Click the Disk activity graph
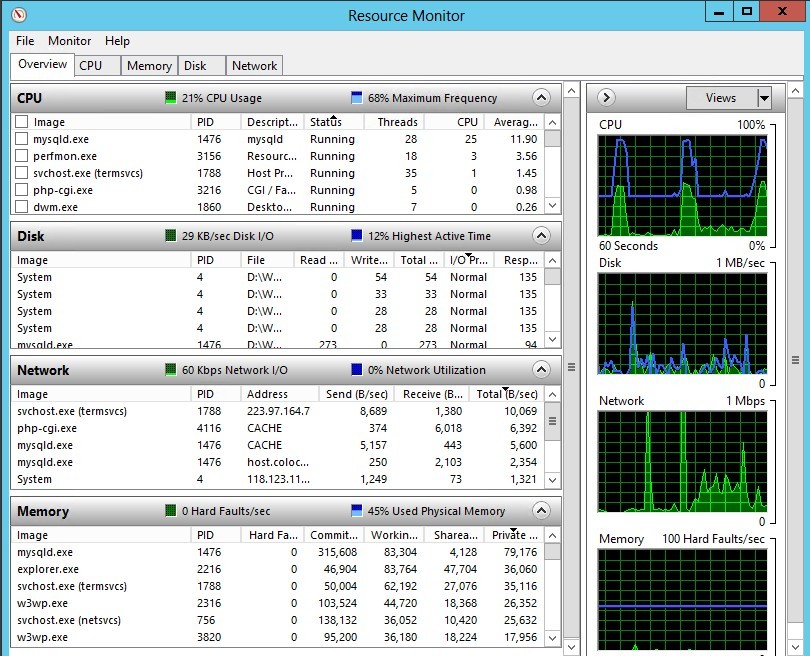Image resolution: width=810 pixels, height=656 pixels. point(682,323)
